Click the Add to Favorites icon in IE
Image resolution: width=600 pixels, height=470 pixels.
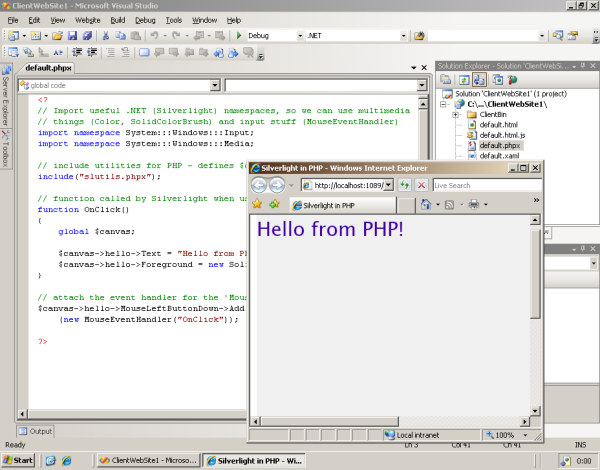(274, 204)
